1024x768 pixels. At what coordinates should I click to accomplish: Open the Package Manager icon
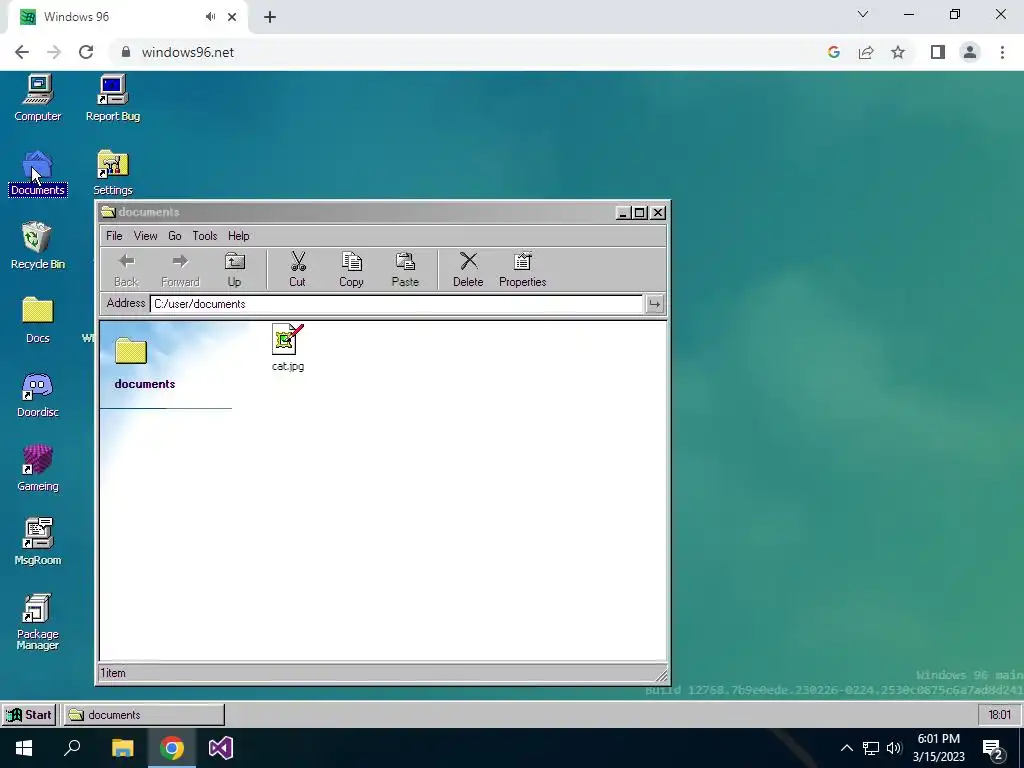tap(37, 622)
